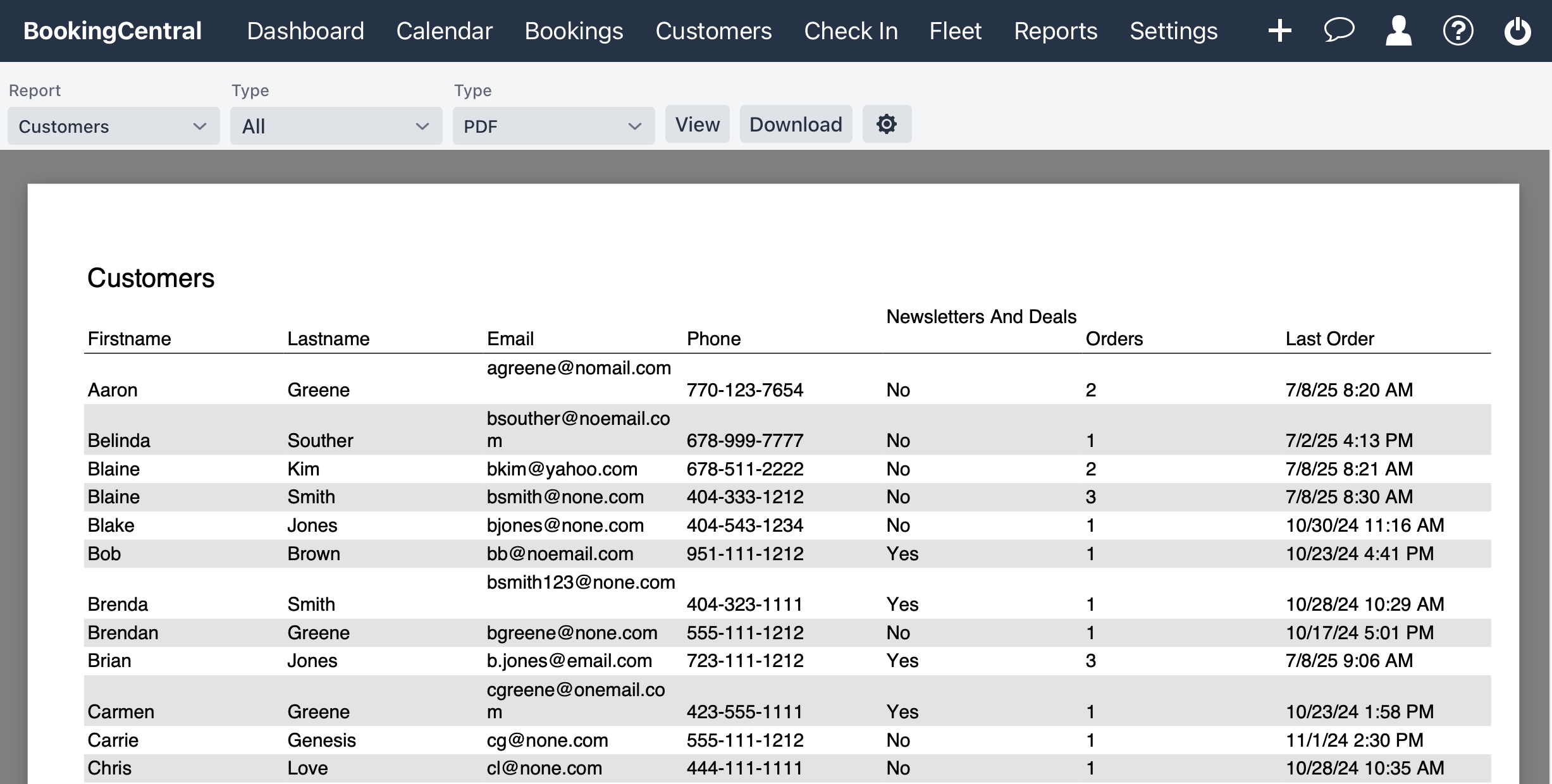Image resolution: width=1552 pixels, height=784 pixels.
Task: Click the Orders column header
Action: [1114, 339]
